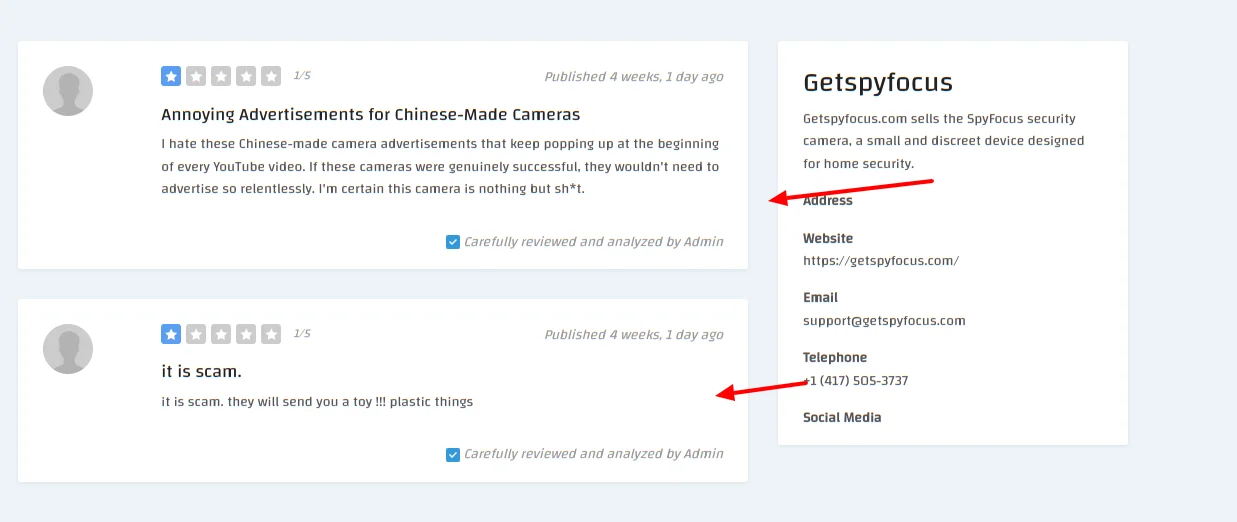The height and width of the screenshot is (522, 1237).
Task: Click the Social Media label
Action: 842,417
